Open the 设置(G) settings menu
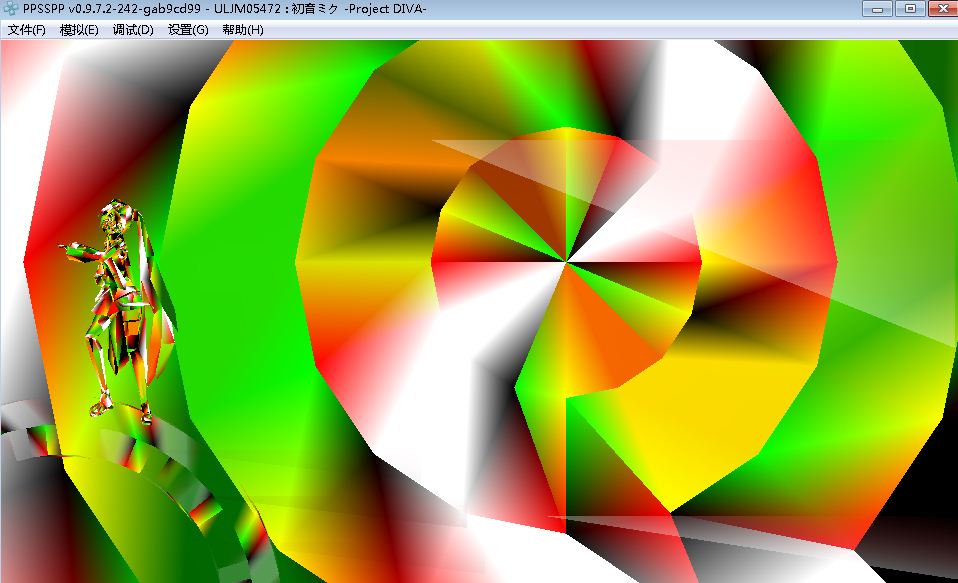Image resolution: width=958 pixels, height=583 pixels. 188,30
